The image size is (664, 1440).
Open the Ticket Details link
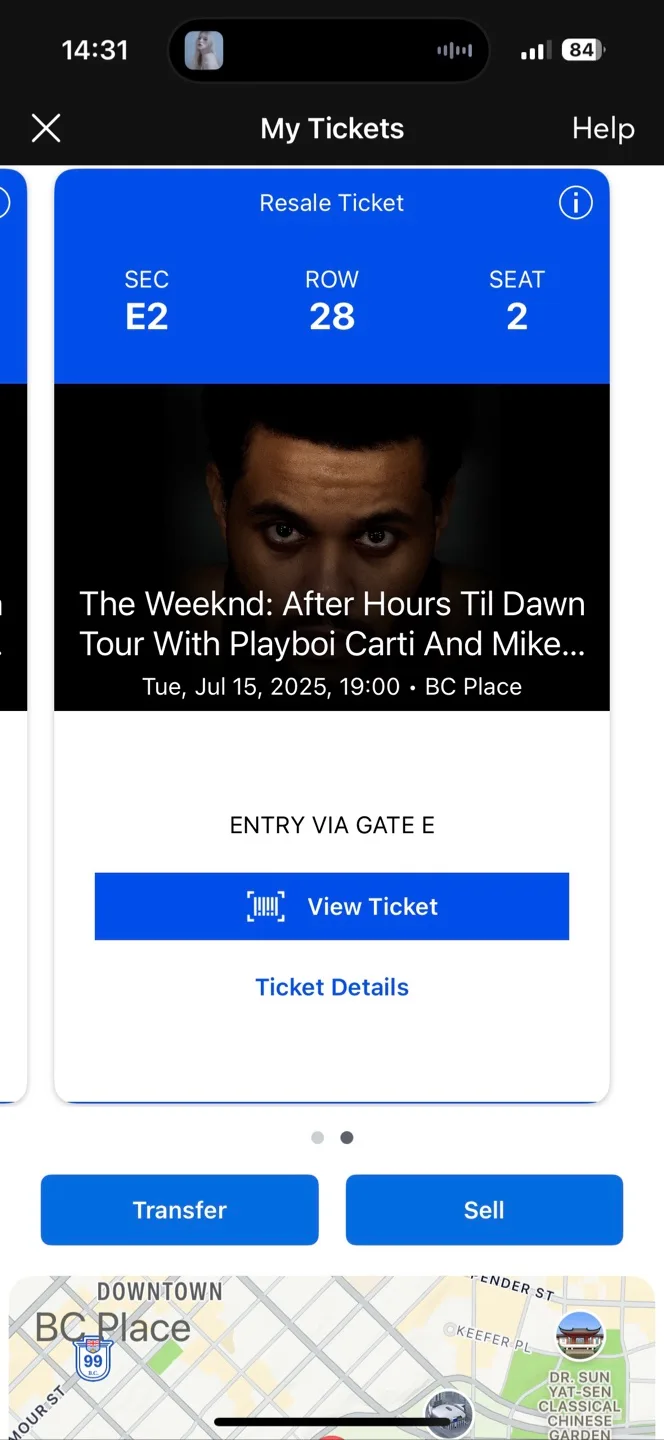(x=332, y=987)
